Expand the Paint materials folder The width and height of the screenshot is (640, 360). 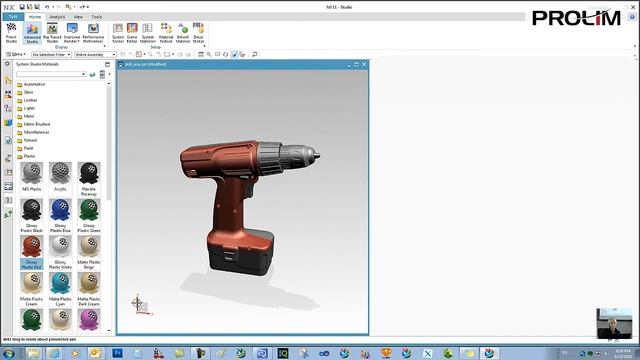[x=25, y=148]
